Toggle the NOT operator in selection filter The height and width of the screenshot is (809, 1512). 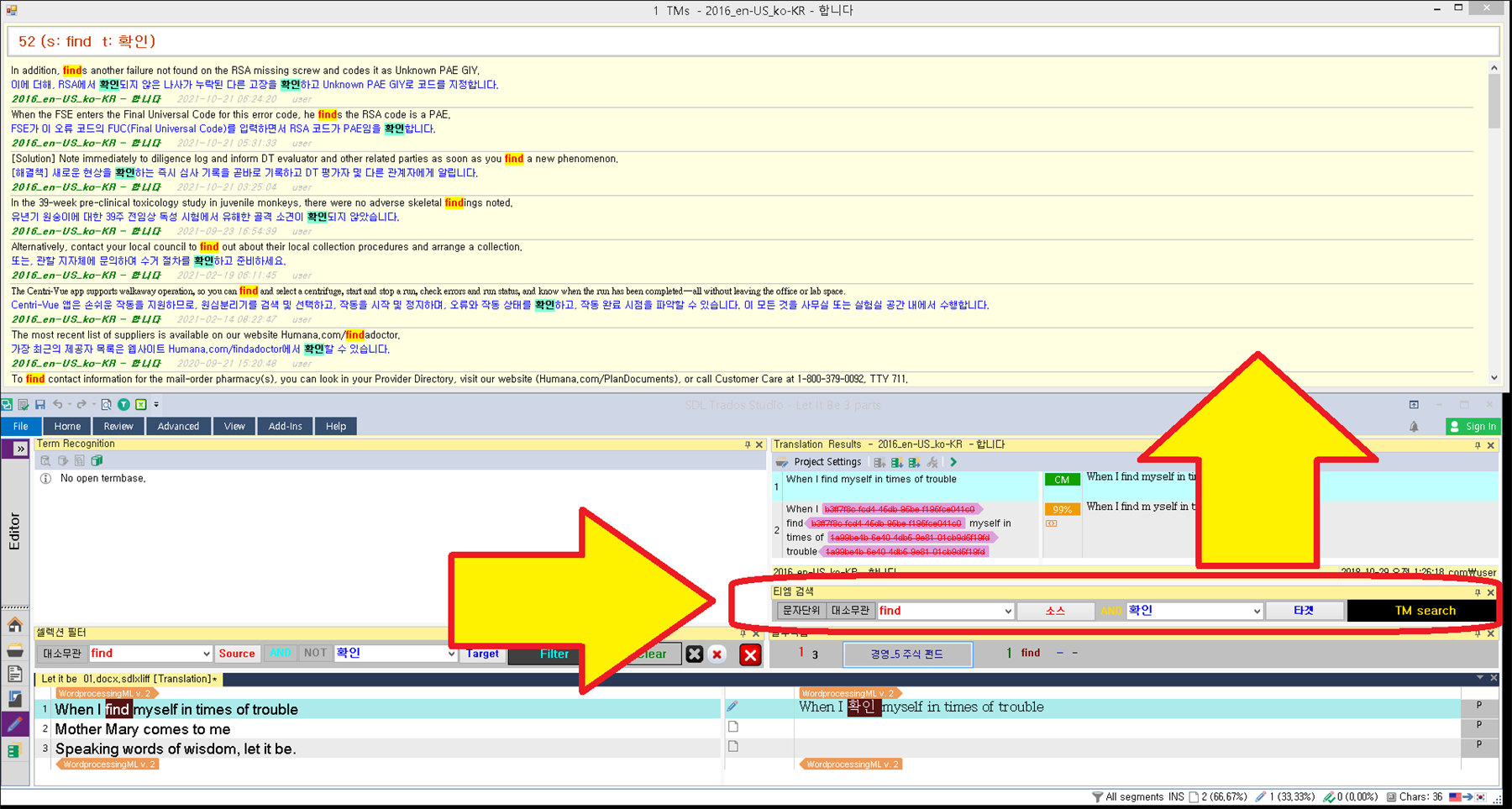pos(315,653)
